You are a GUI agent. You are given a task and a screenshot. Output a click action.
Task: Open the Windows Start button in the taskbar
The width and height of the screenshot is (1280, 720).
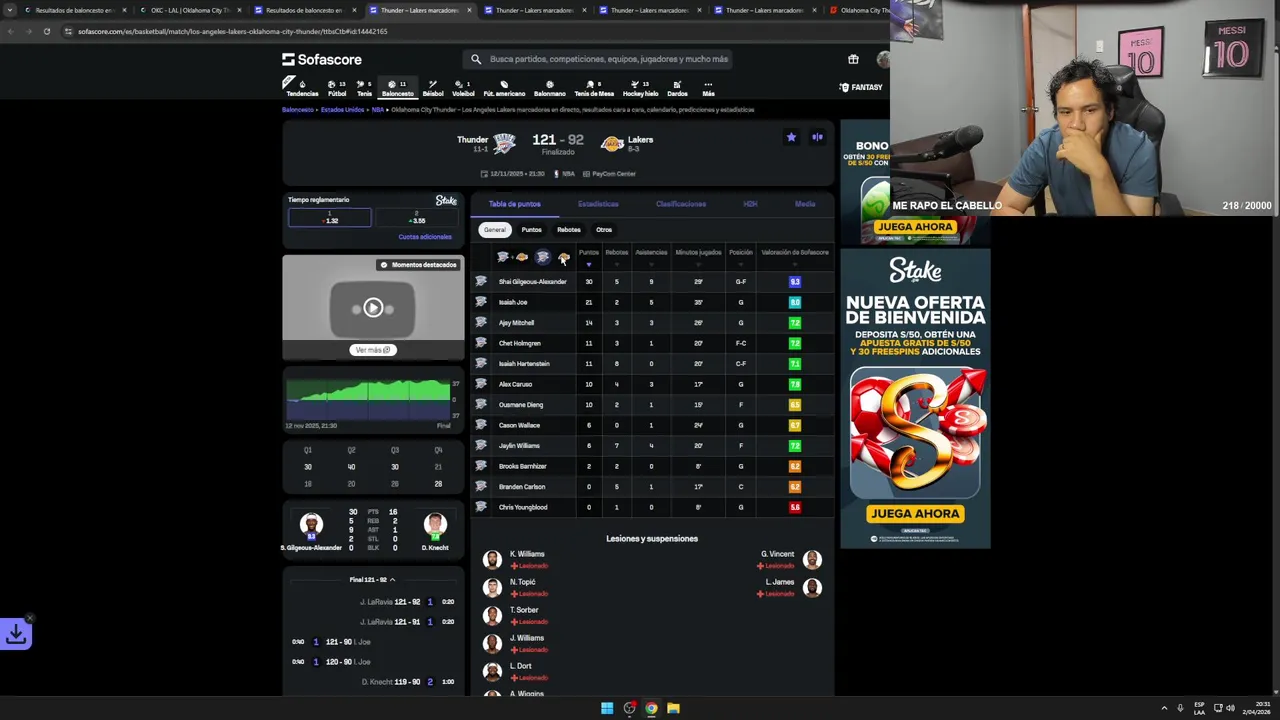coord(607,708)
